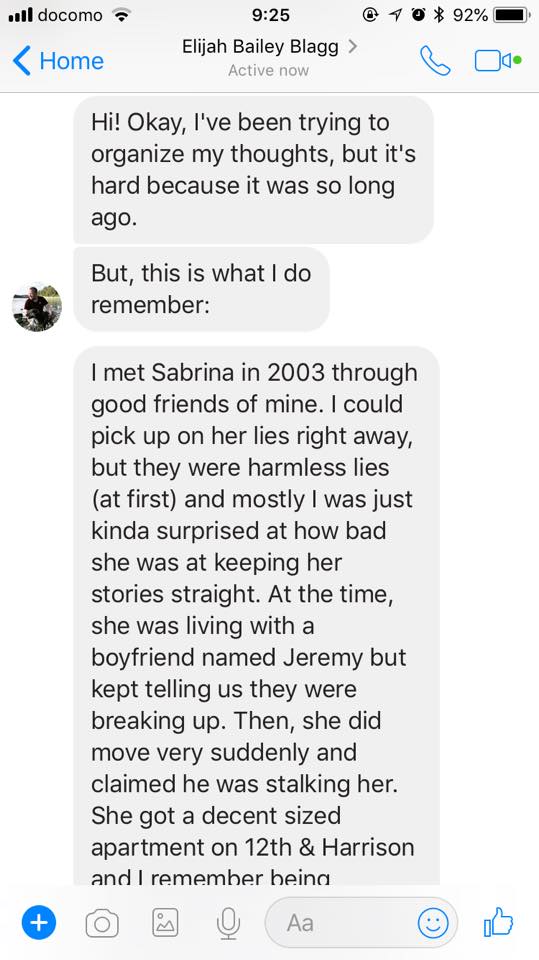Tap the back chevron arrow
The height and width of the screenshot is (960, 539).
click(x=21, y=61)
